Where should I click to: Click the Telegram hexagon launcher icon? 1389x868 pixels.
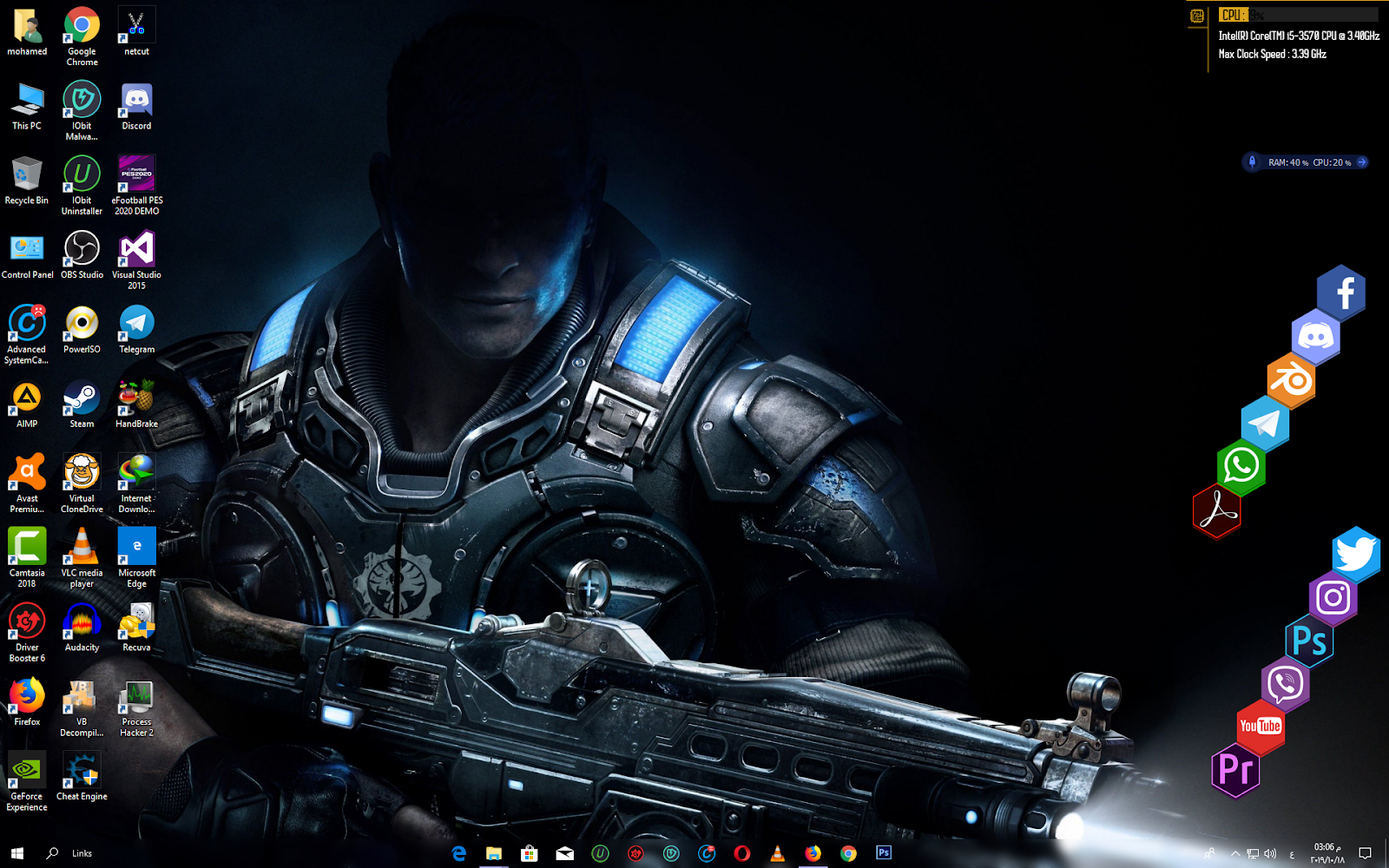1265,424
